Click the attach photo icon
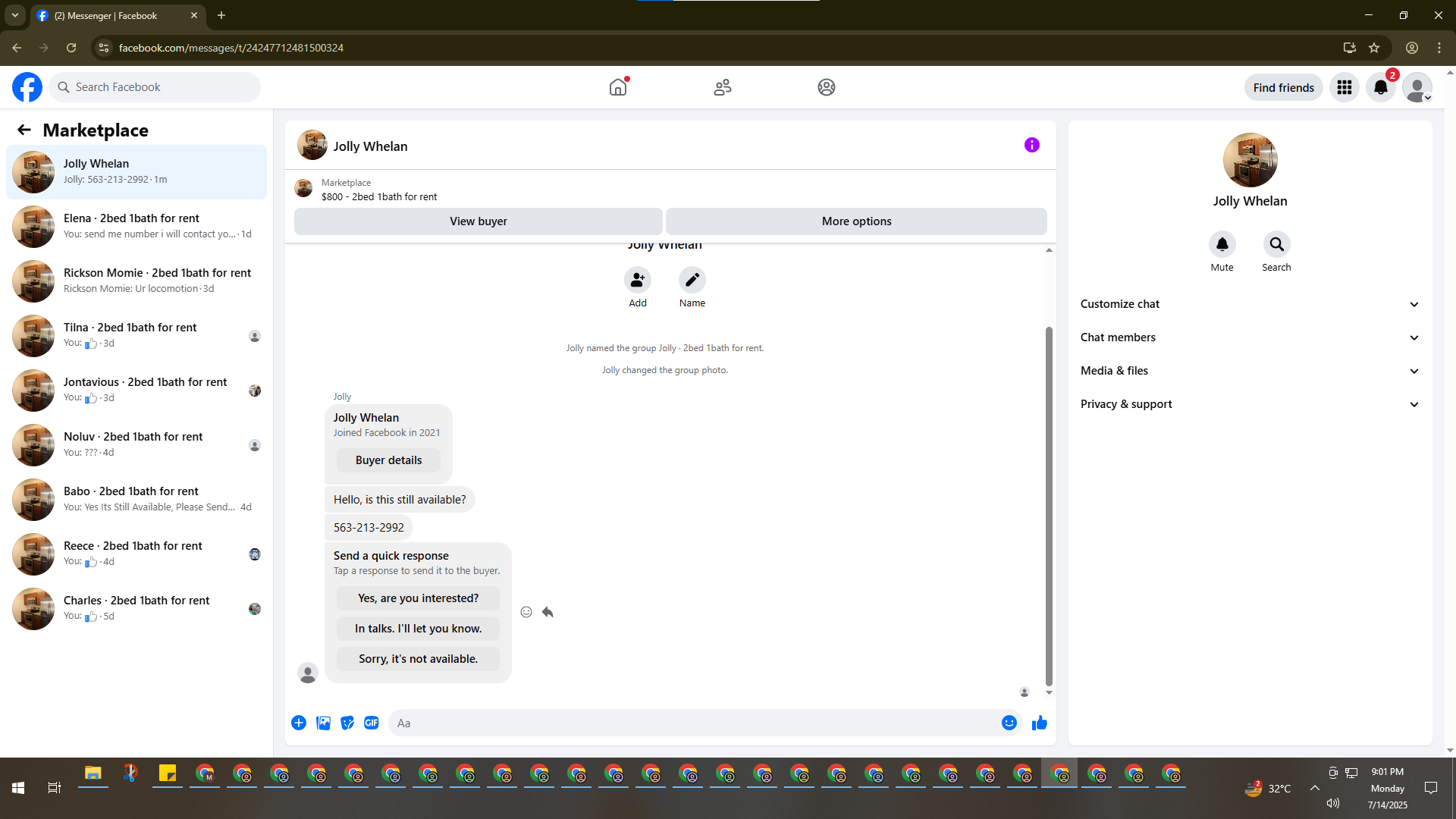Viewport: 1456px width, 819px height. (x=323, y=723)
